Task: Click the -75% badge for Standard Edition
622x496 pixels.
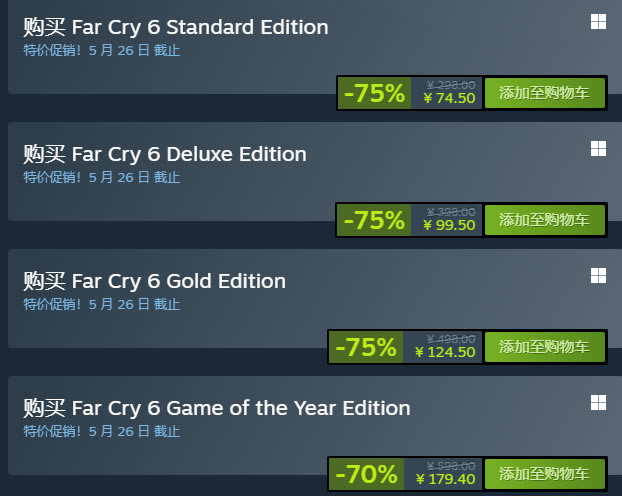Action: [x=374, y=93]
